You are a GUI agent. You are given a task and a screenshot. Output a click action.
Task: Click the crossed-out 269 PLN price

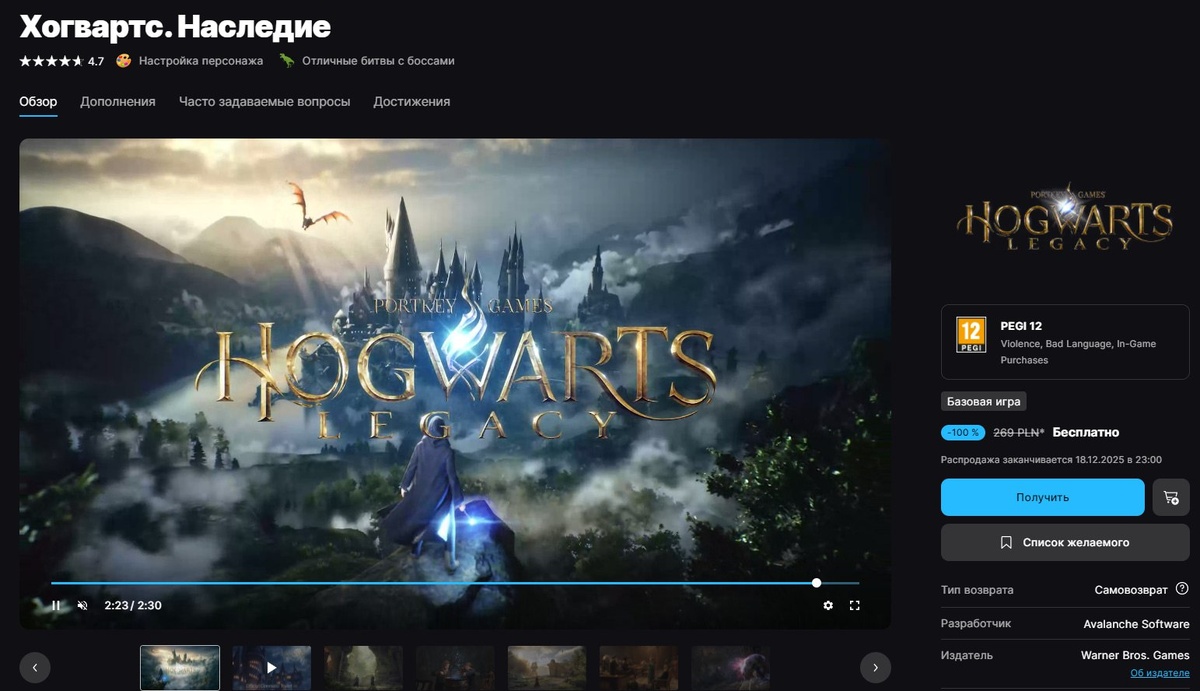[x=1019, y=433]
